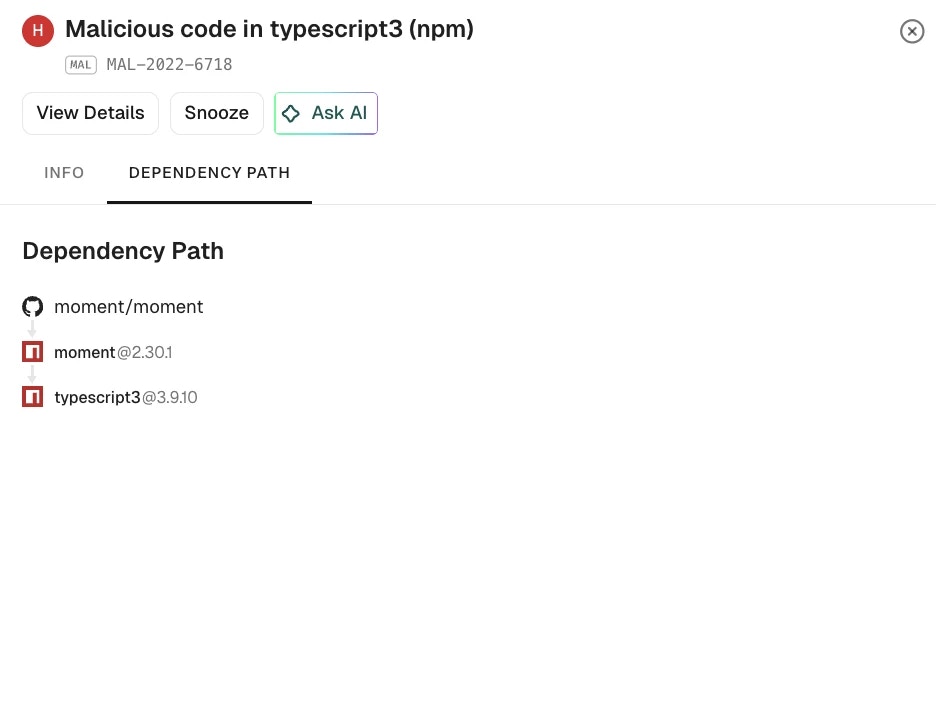Open View Details

pyautogui.click(x=90, y=113)
